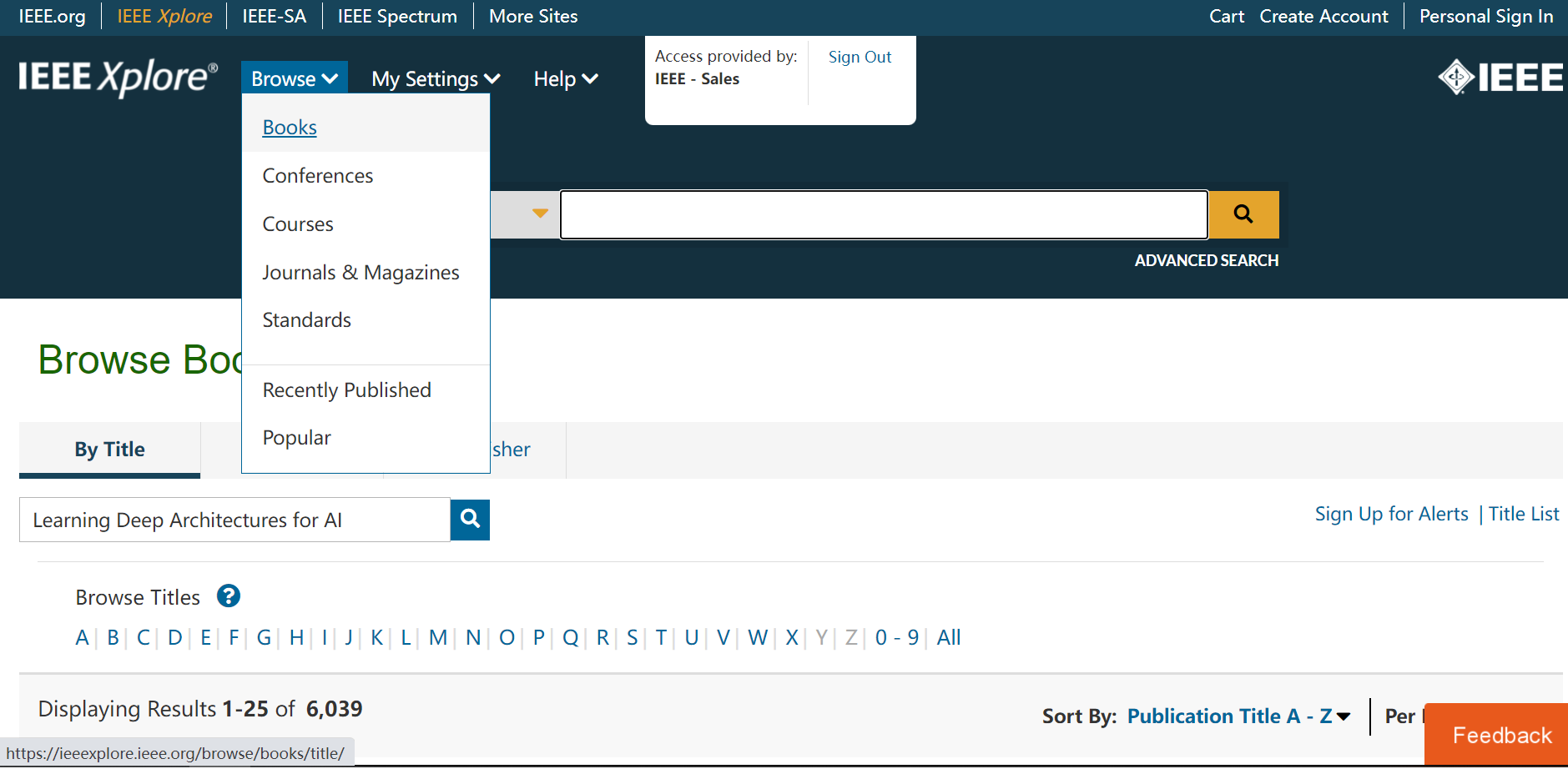Open the Advanced Search link
Screen dimensions: 1568x769
coord(1205,260)
